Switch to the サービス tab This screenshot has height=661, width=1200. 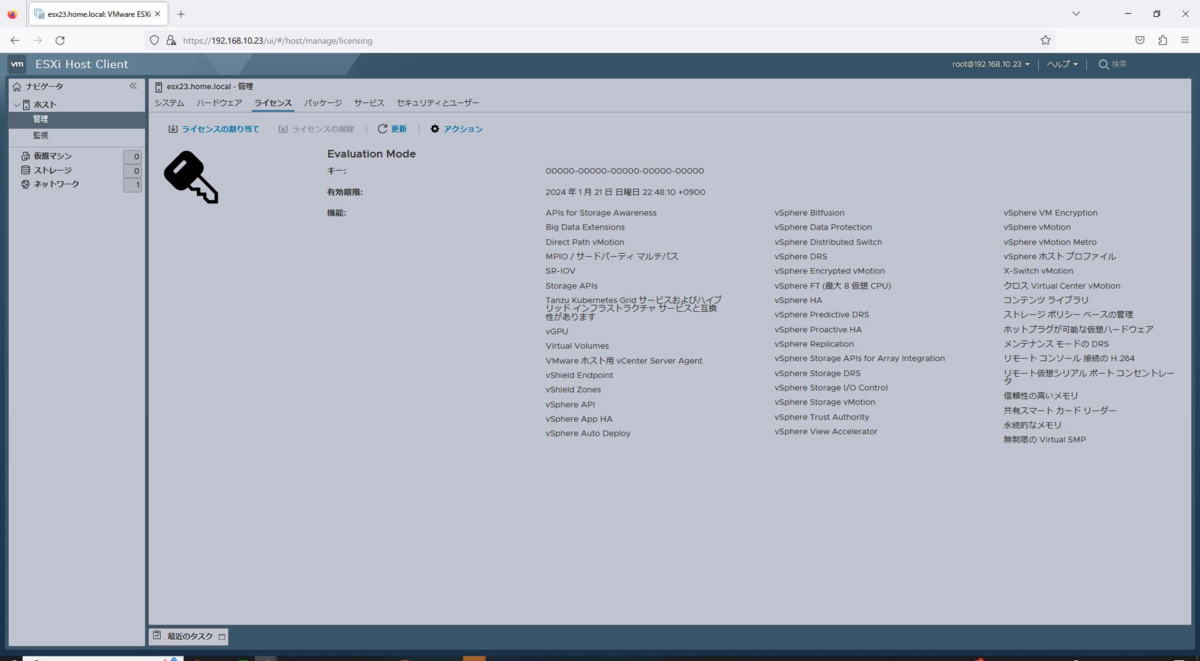click(x=369, y=103)
